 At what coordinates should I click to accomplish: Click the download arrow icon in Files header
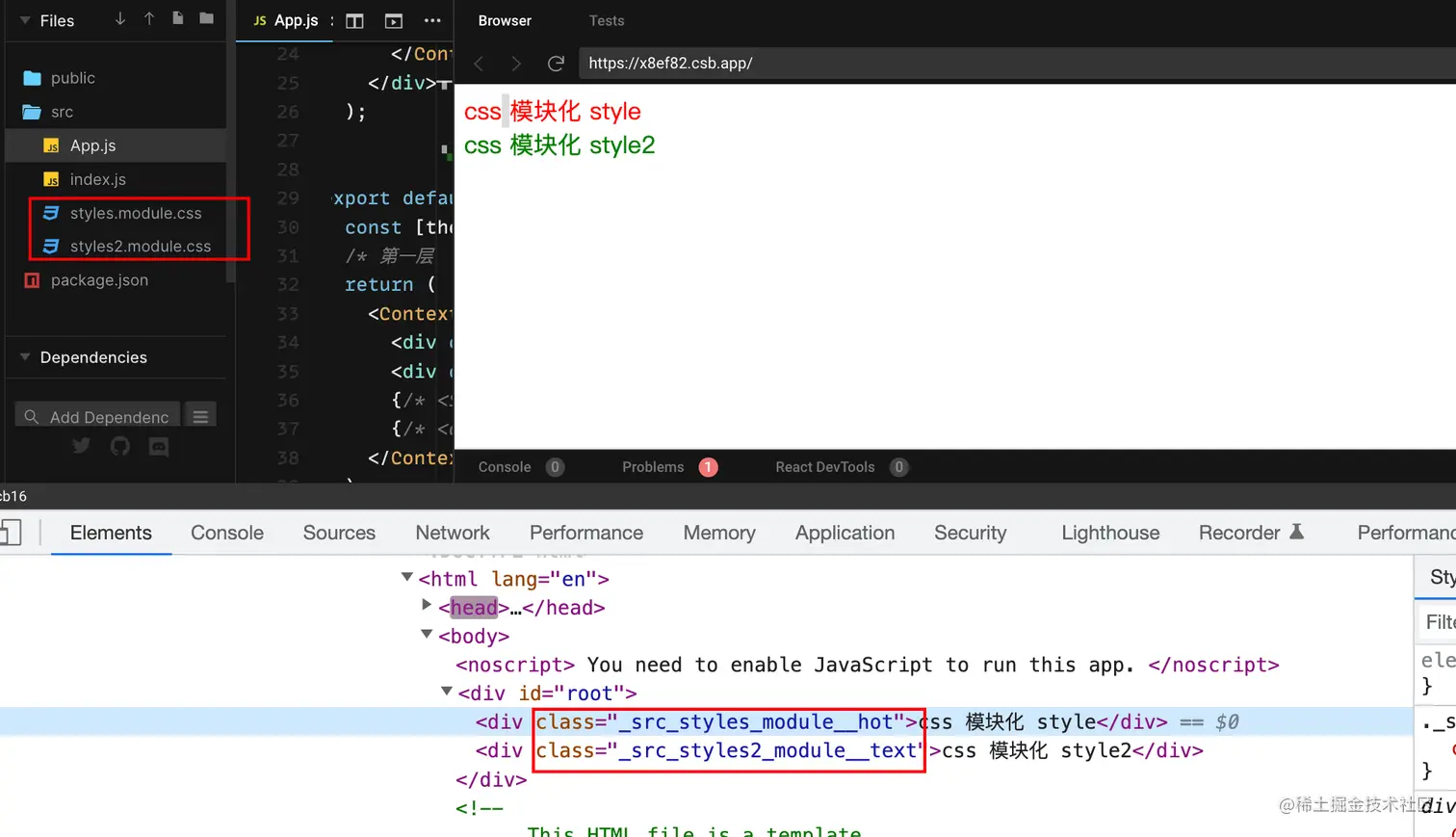(x=120, y=19)
